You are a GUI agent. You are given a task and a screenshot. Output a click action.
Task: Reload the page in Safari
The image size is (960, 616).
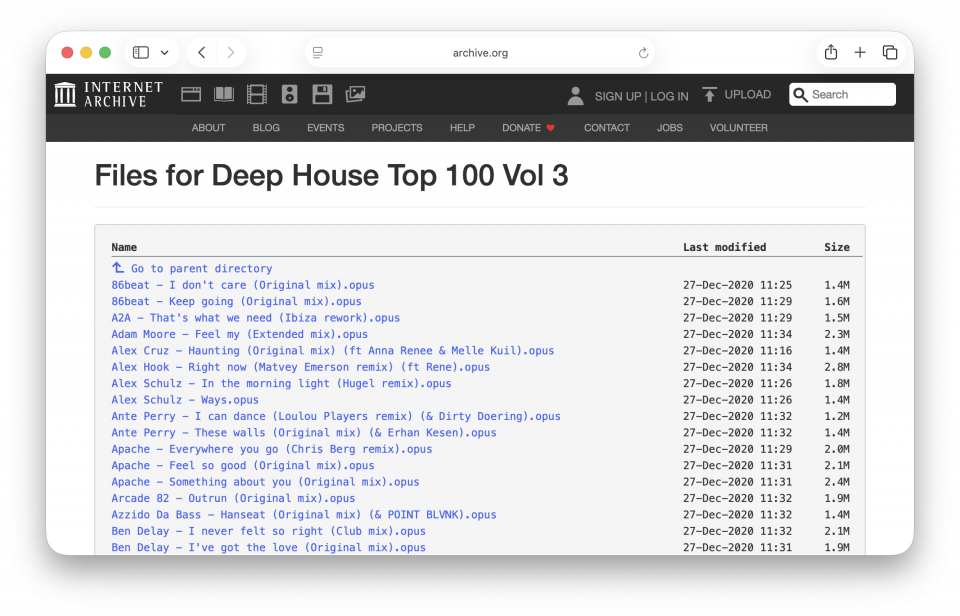(x=643, y=53)
